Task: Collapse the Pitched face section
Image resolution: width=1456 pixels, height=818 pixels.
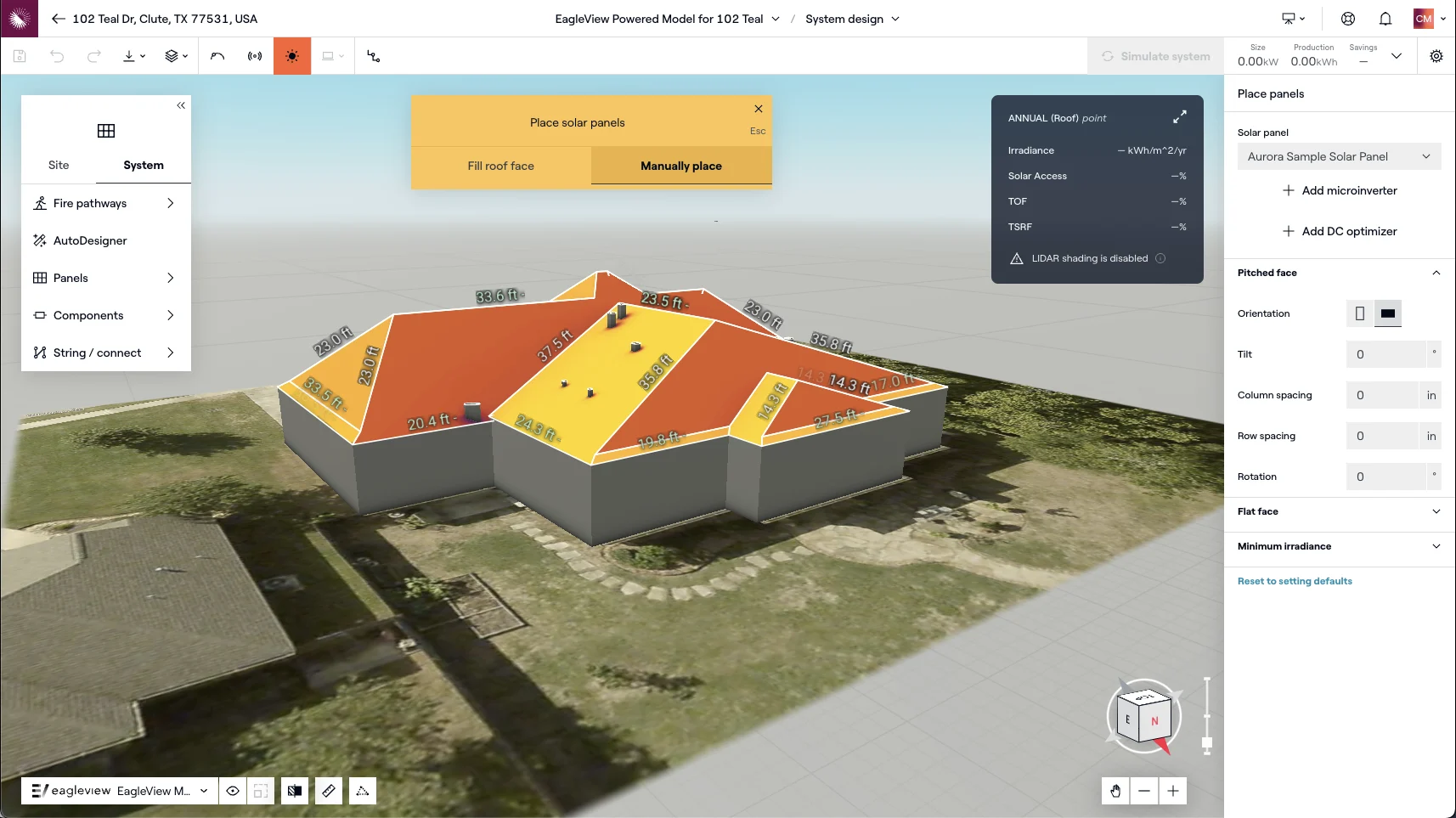Action: tap(1436, 273)
